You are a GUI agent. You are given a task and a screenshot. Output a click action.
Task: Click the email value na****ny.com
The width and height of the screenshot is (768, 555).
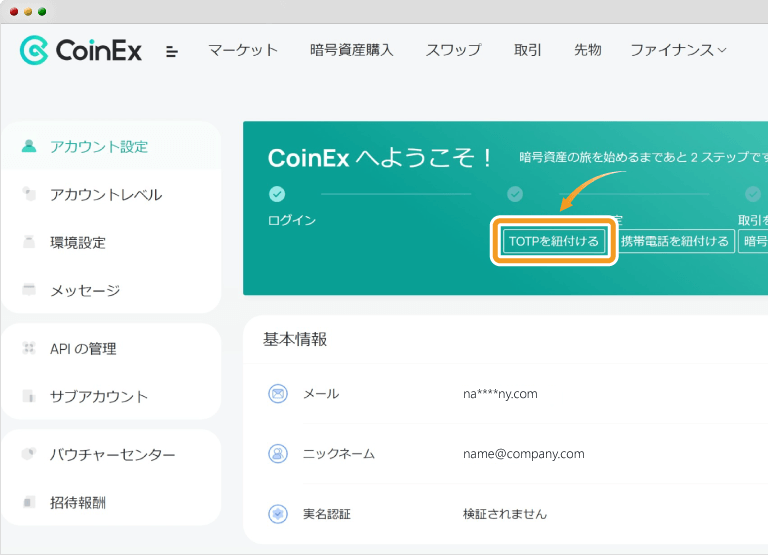tap(500, 394)
